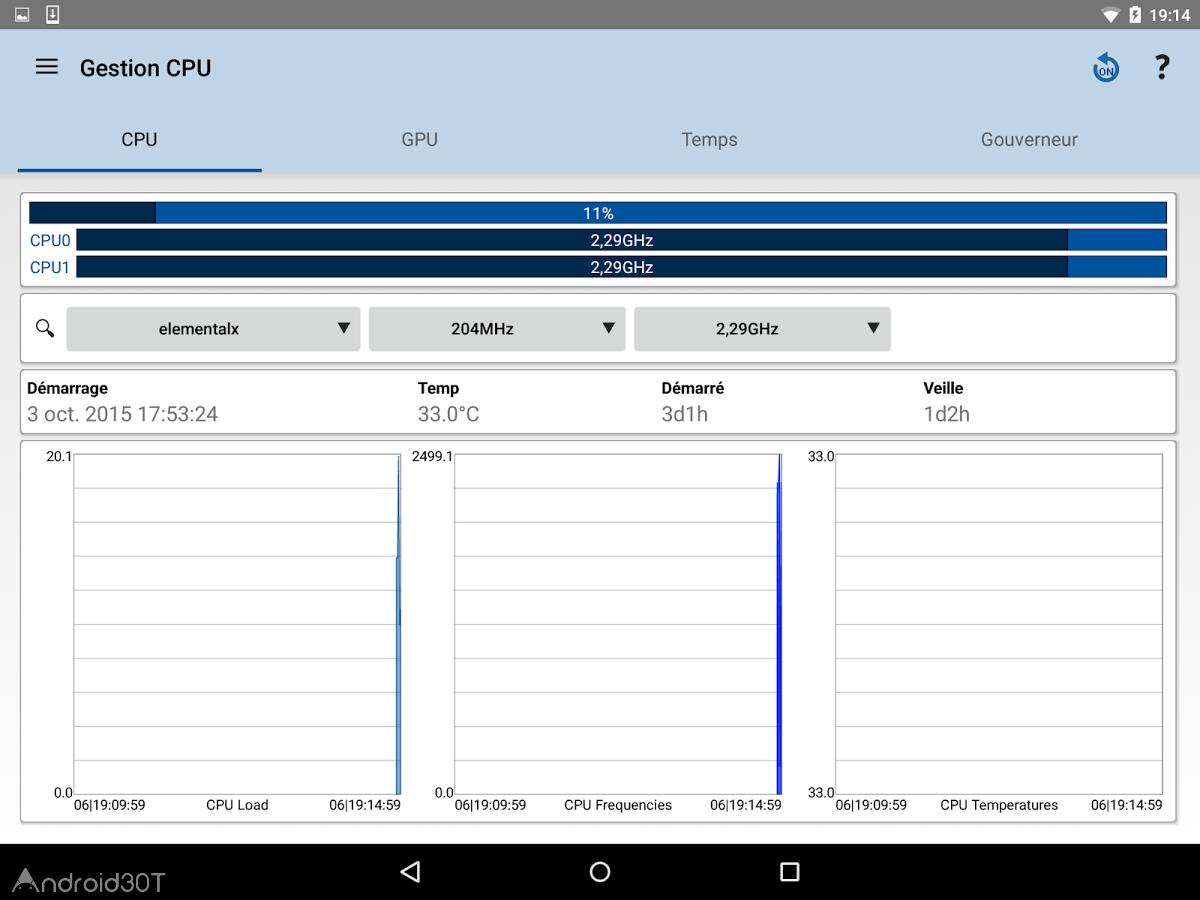Tap the CPU Frequencies graph
Viewport: 1200px width, 900px height.
point(618,624)
